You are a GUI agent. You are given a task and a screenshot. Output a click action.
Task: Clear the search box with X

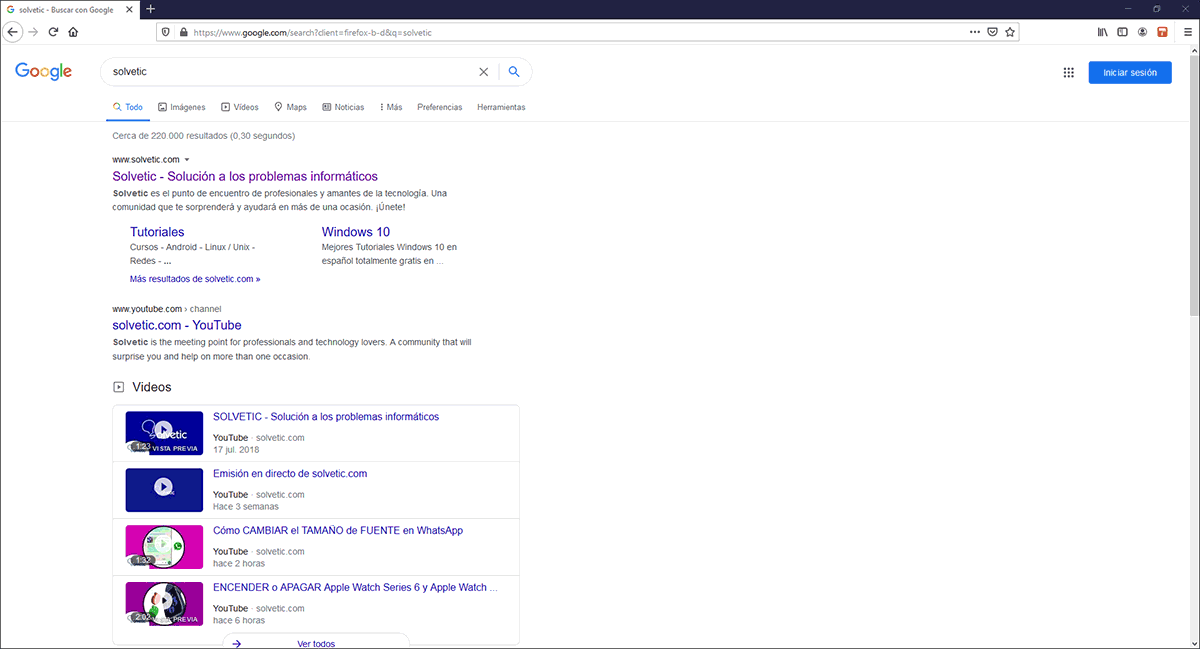coord(484,72)
